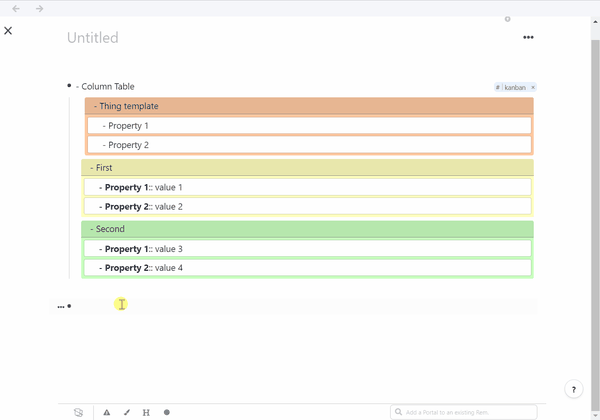Remove the kanban tag with its x

533,88
